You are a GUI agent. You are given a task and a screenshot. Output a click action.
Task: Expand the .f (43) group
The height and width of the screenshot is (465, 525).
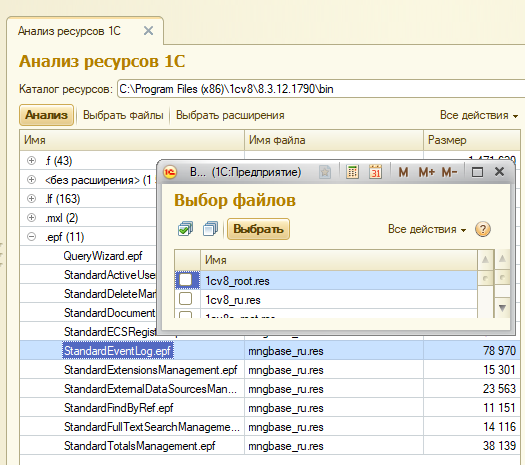(x=31, y=161)
